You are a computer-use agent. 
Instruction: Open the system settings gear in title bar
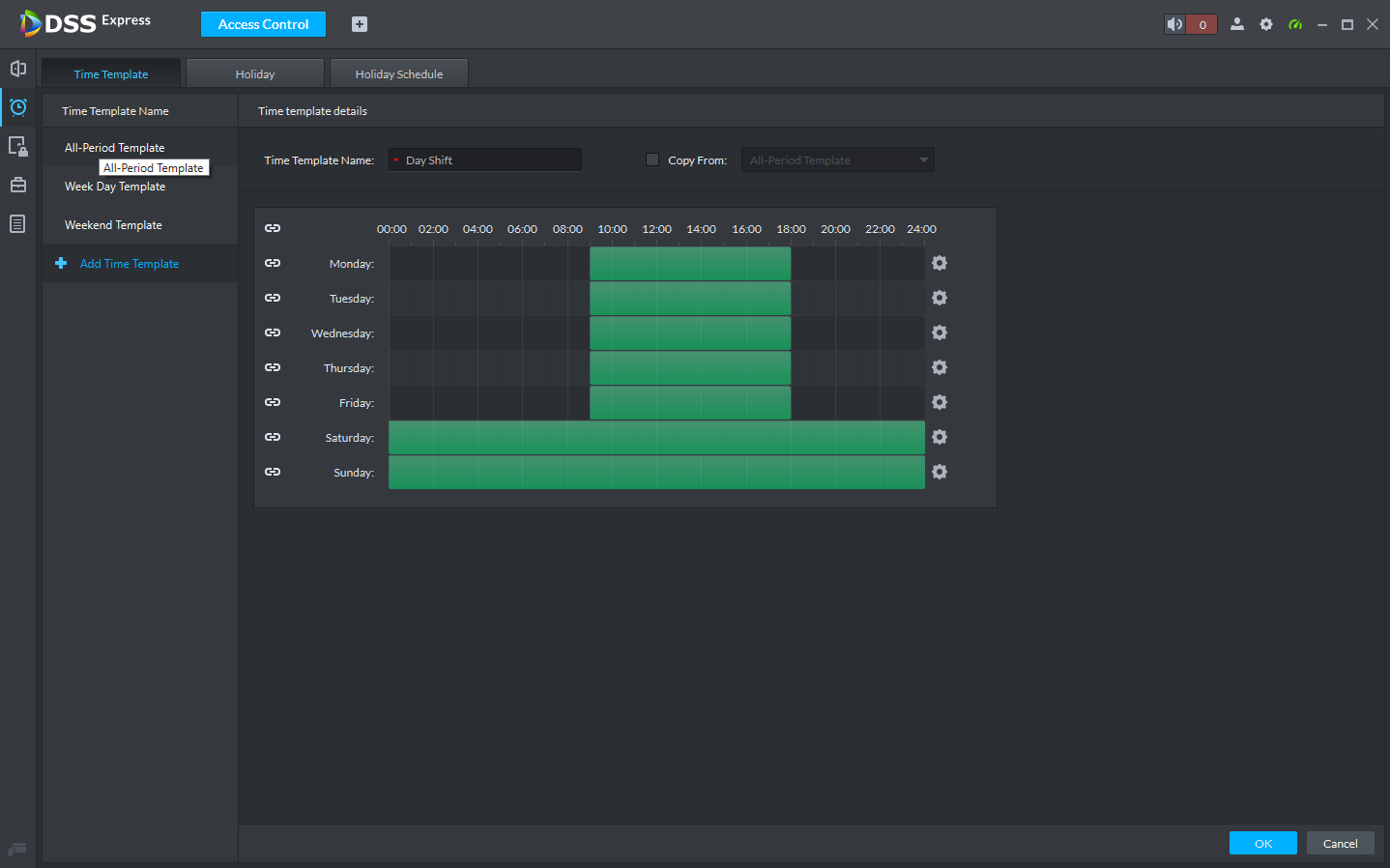(x=1266, y=24)
